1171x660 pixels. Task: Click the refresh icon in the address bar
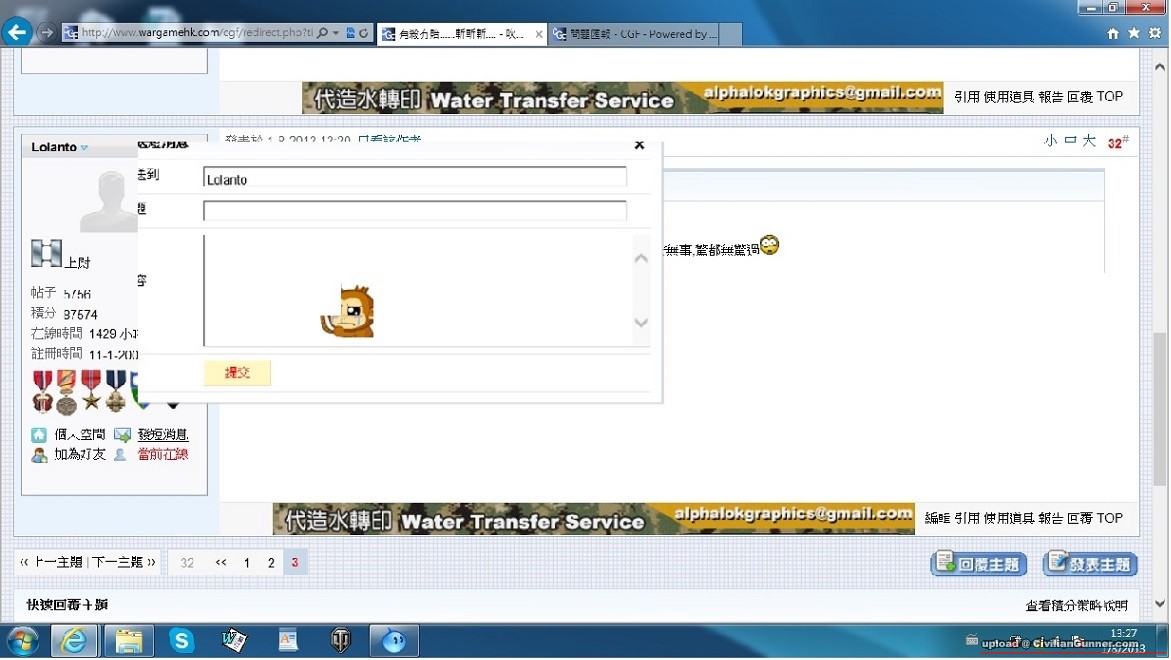pyautogui.click(x=364, y=33)
